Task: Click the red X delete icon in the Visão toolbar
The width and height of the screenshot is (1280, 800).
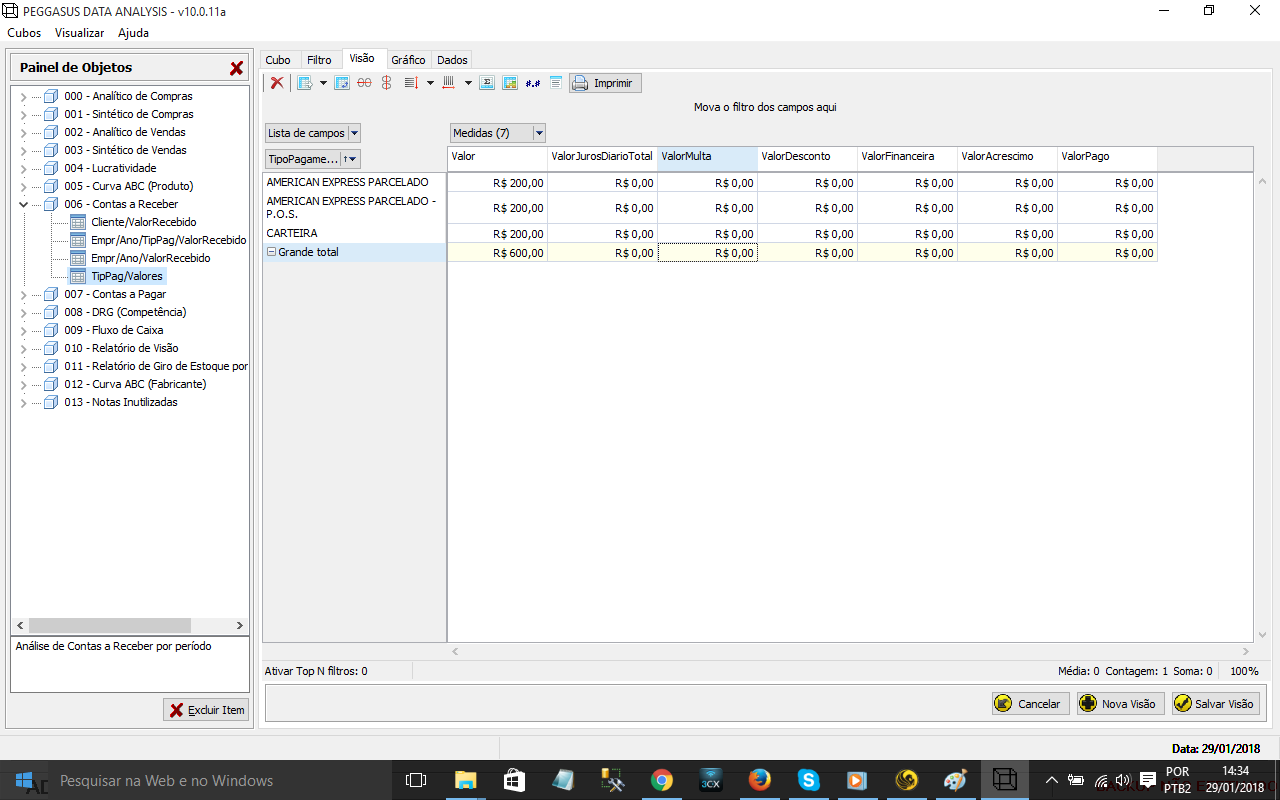Action: tap(277, 83)
